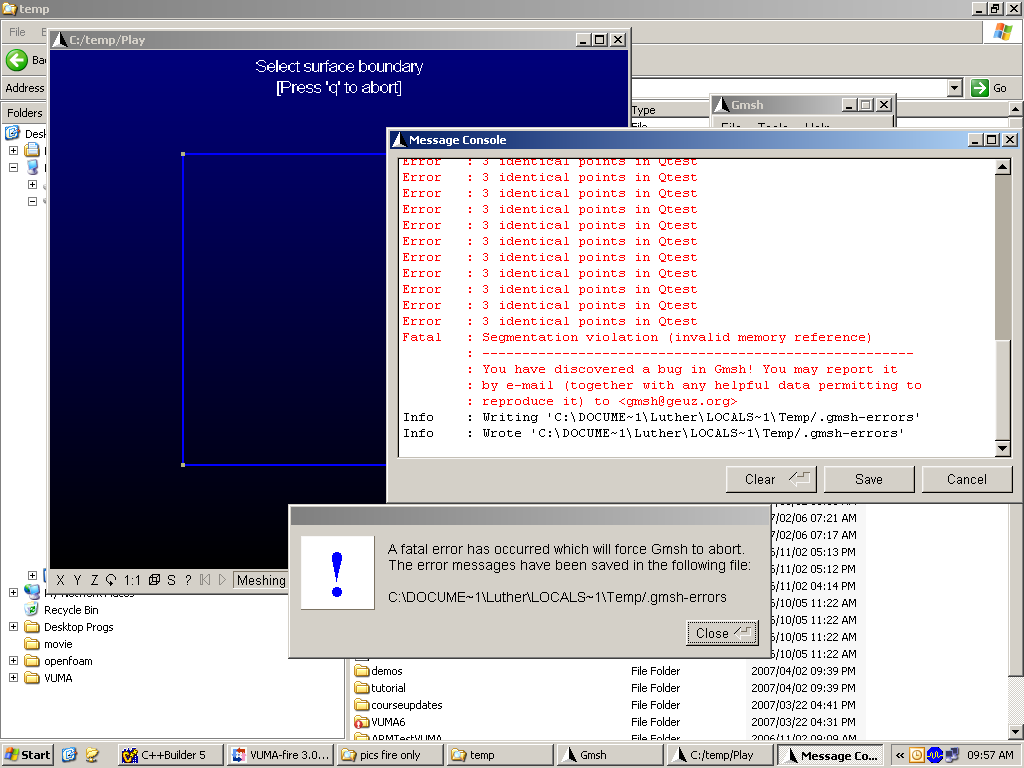This screenshot has width=1024, height=768.
Task: Close the fatal error dialog
Action: coord(722,633)
